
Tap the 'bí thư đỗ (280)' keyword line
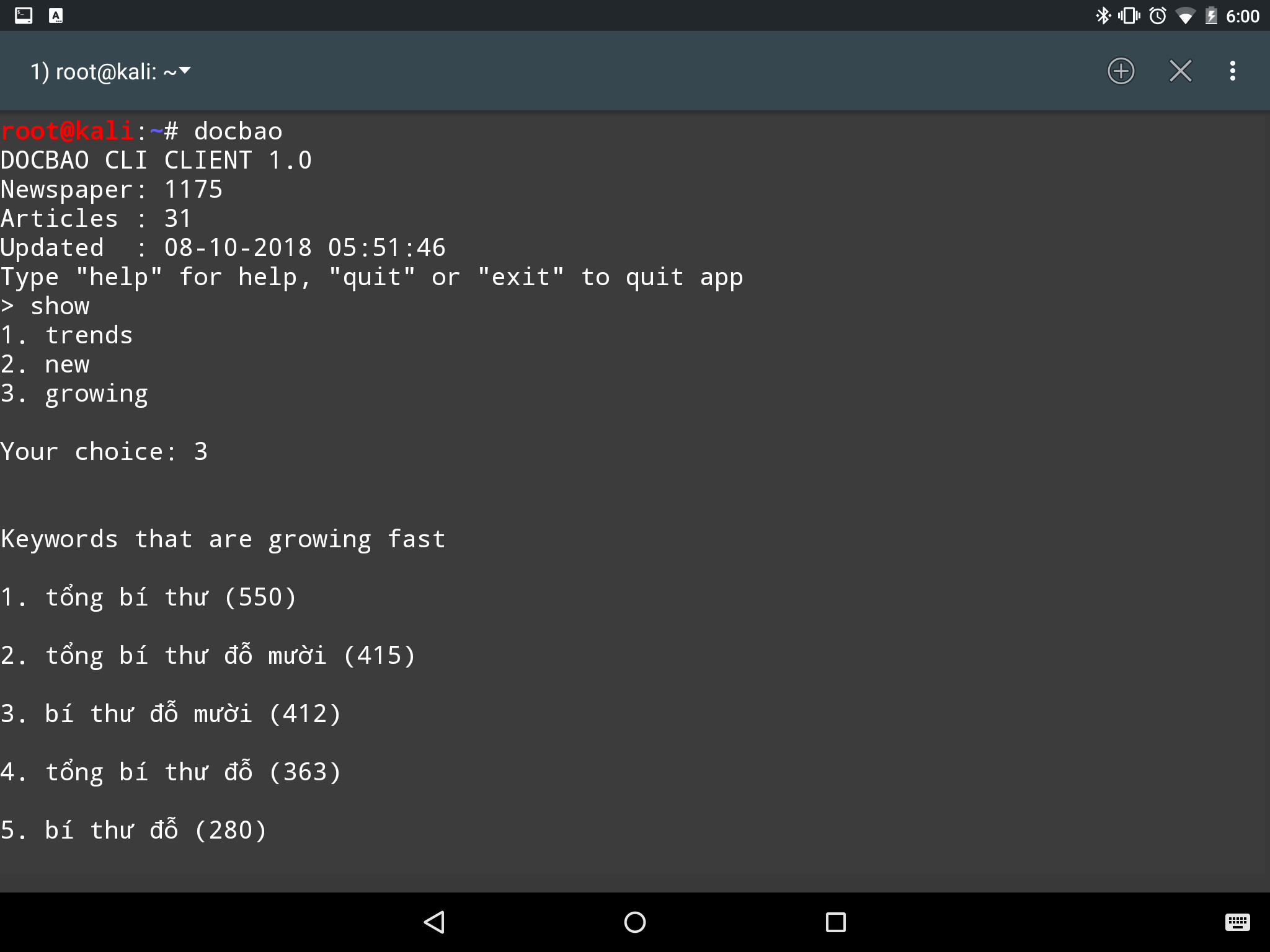tap(133, 831)
